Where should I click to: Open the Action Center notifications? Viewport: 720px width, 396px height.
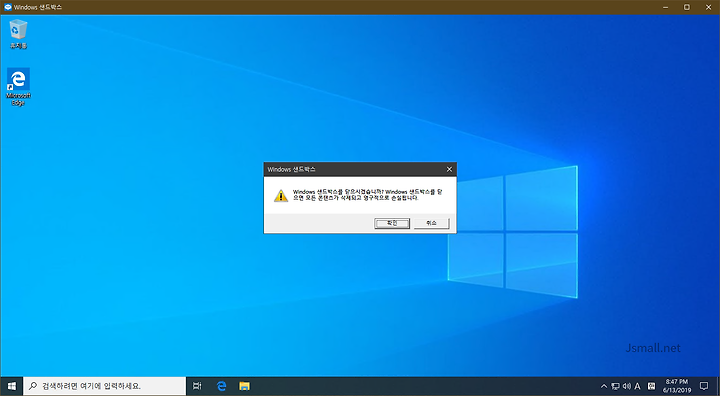[704, 386]
